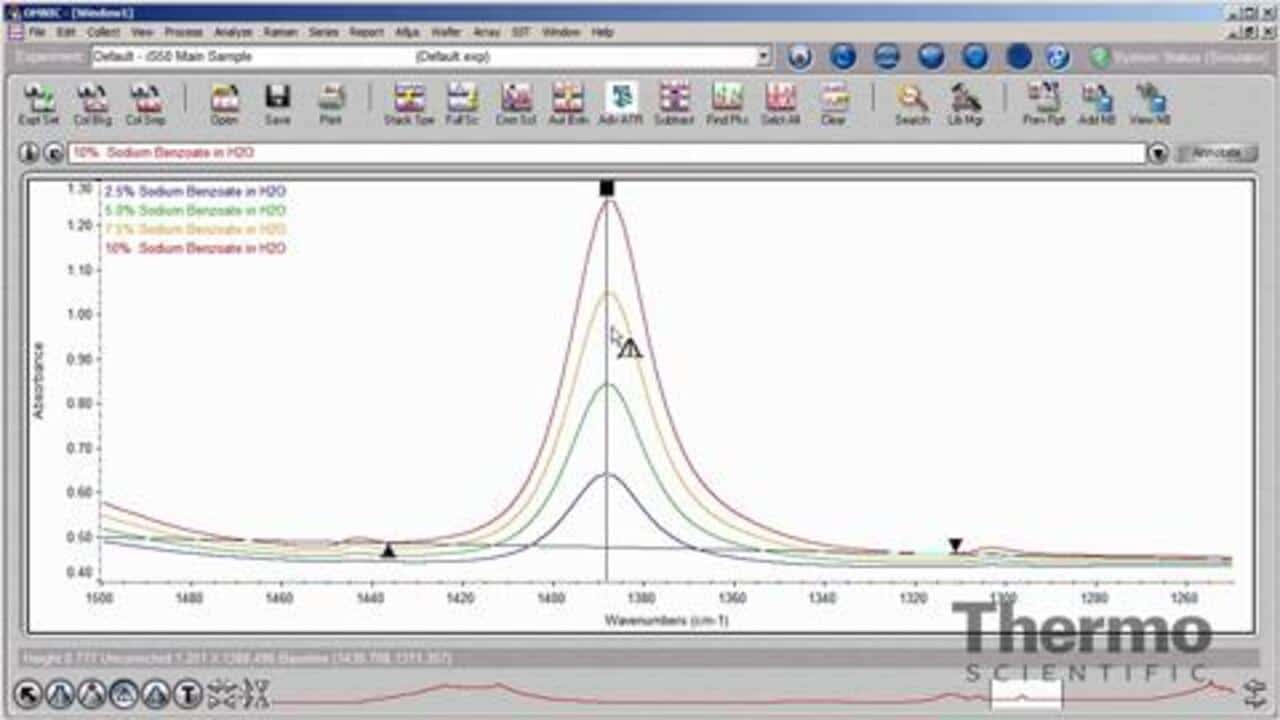This screenshot has width=1280, height=720.
Task: Click Col Bkg to collect background
Action: coord(92,103)
